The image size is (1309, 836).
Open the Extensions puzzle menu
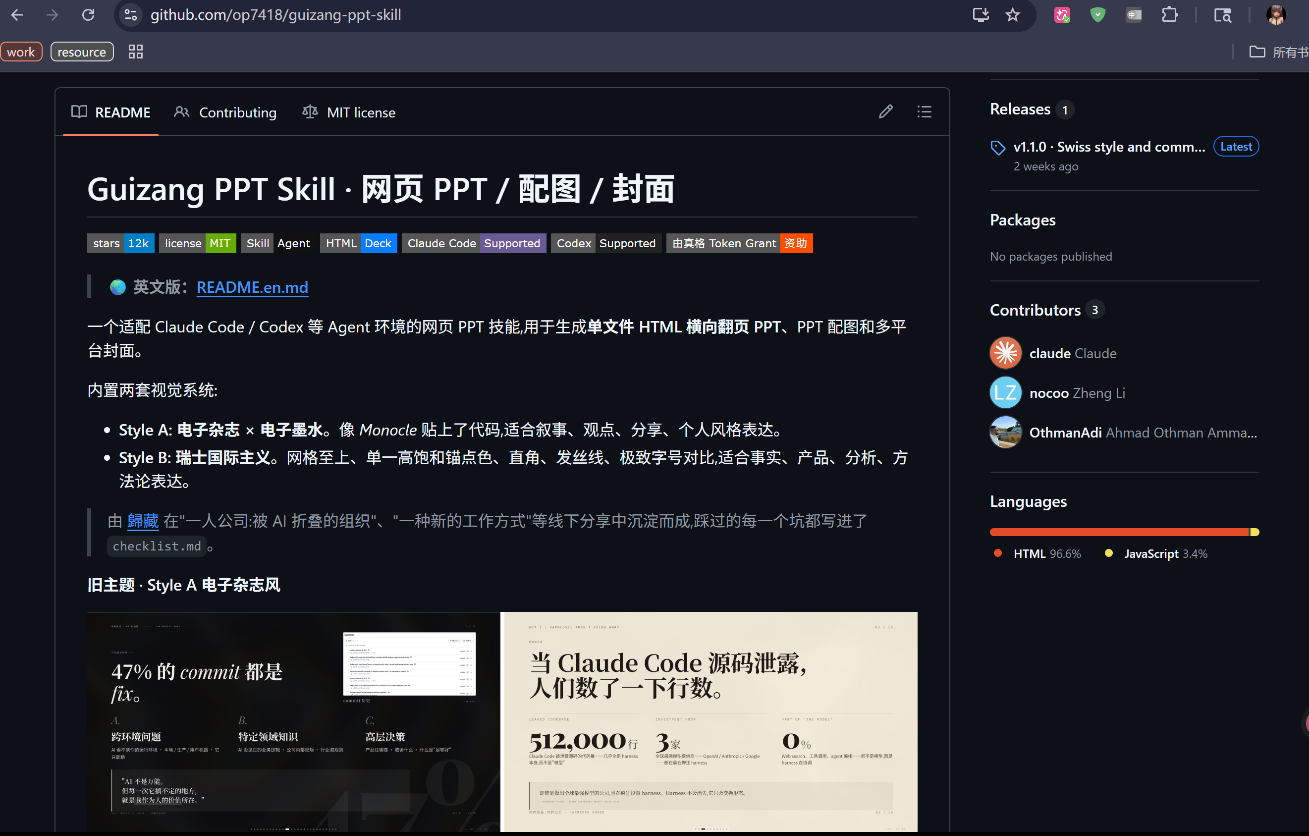coord(1169,15)
